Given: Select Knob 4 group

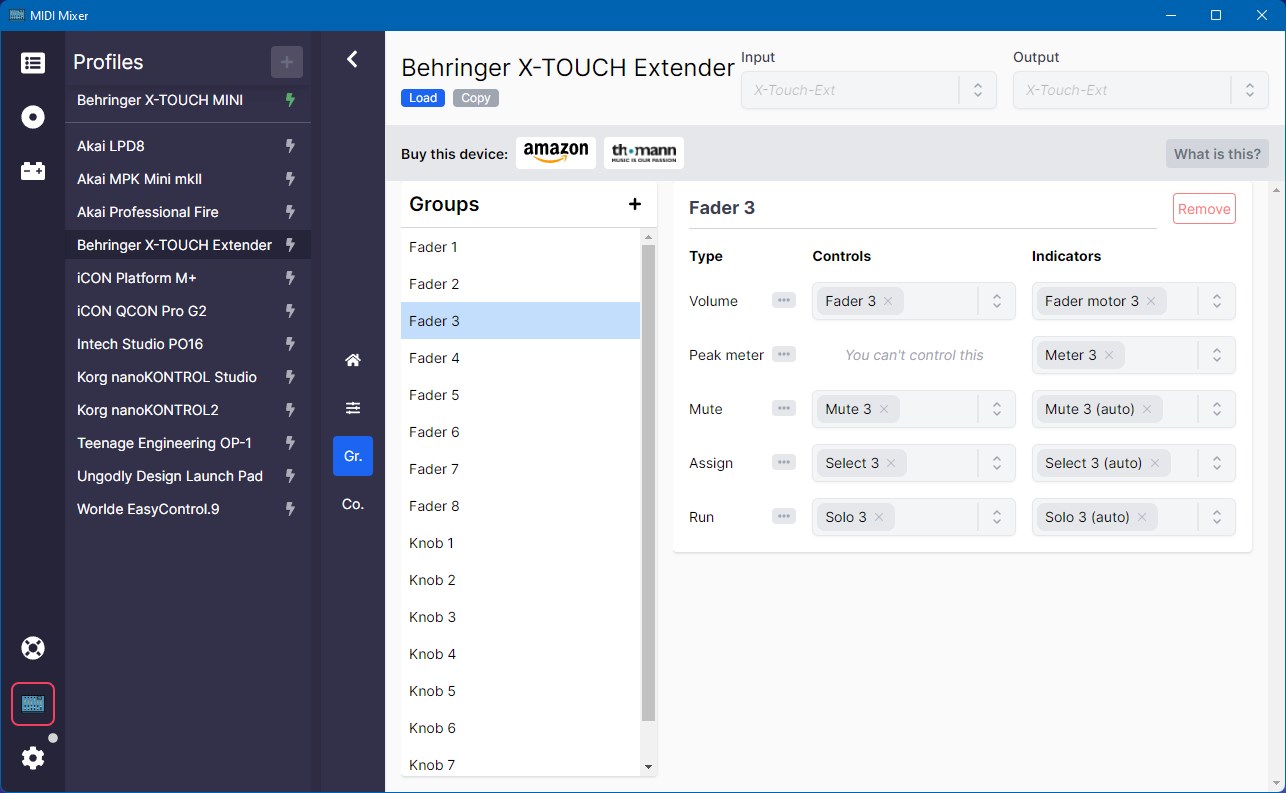Looking at the screenshot, I should 520,654.
